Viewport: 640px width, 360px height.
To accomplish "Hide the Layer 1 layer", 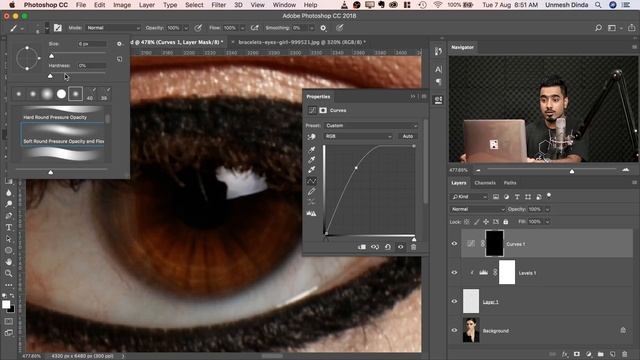I will pyautogui.click(x=454, y=301).
